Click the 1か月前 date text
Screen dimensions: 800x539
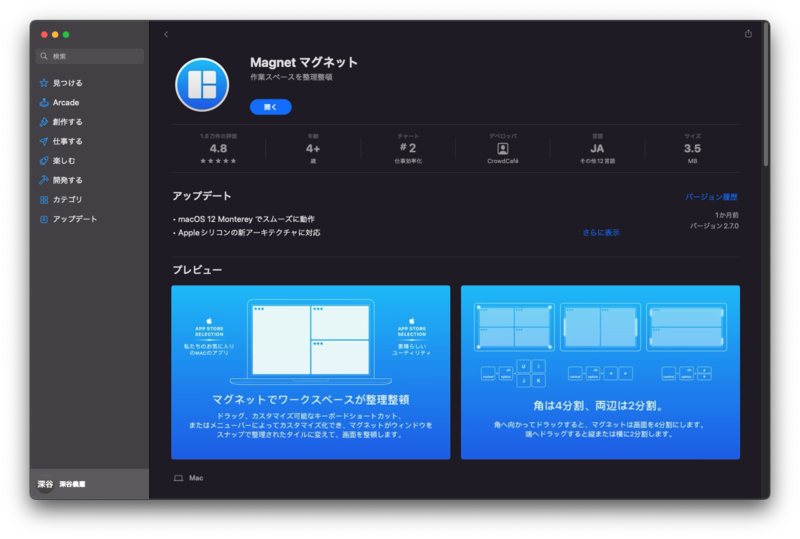pos(727,215)
